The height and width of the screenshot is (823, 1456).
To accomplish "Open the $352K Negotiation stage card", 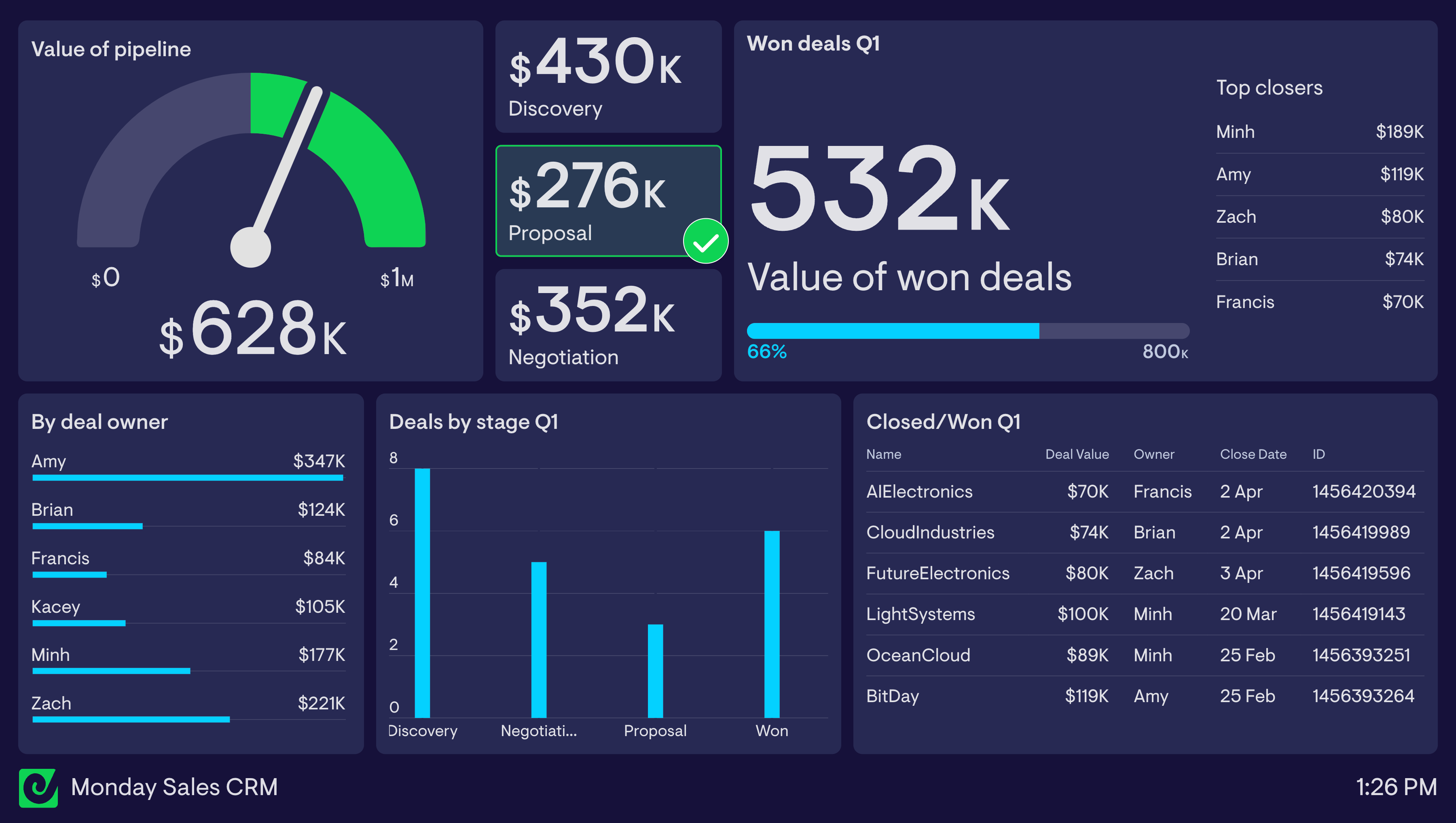I will 608,325.
